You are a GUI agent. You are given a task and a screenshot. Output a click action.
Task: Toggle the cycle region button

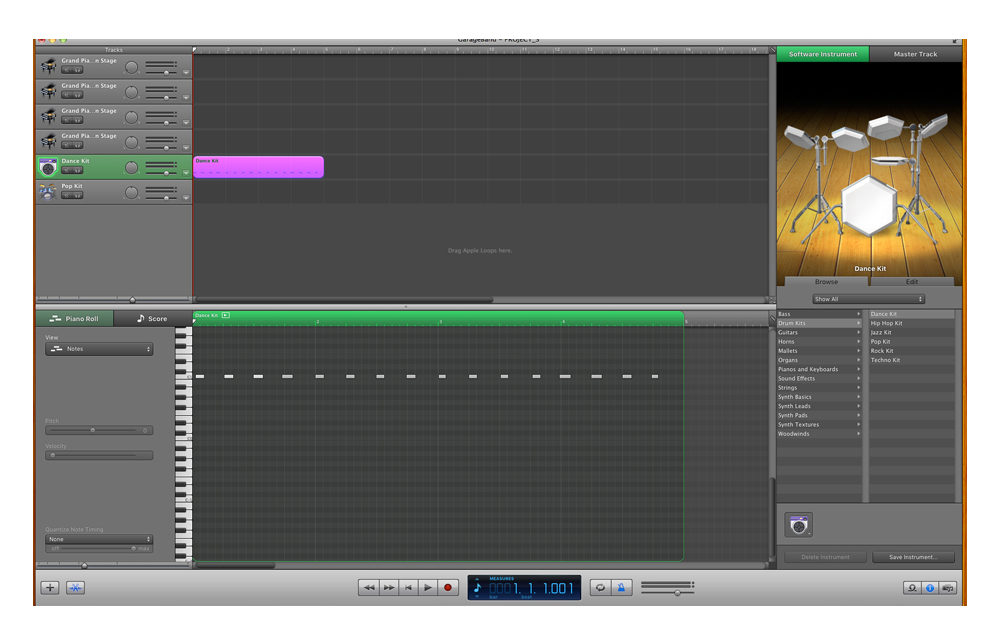click(600, 588)
